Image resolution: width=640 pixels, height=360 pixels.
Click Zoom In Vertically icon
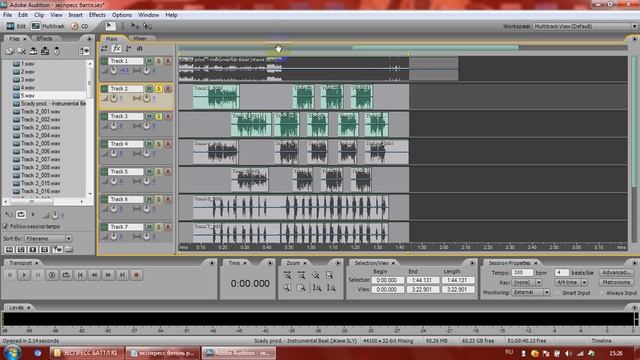pos(317,288)
